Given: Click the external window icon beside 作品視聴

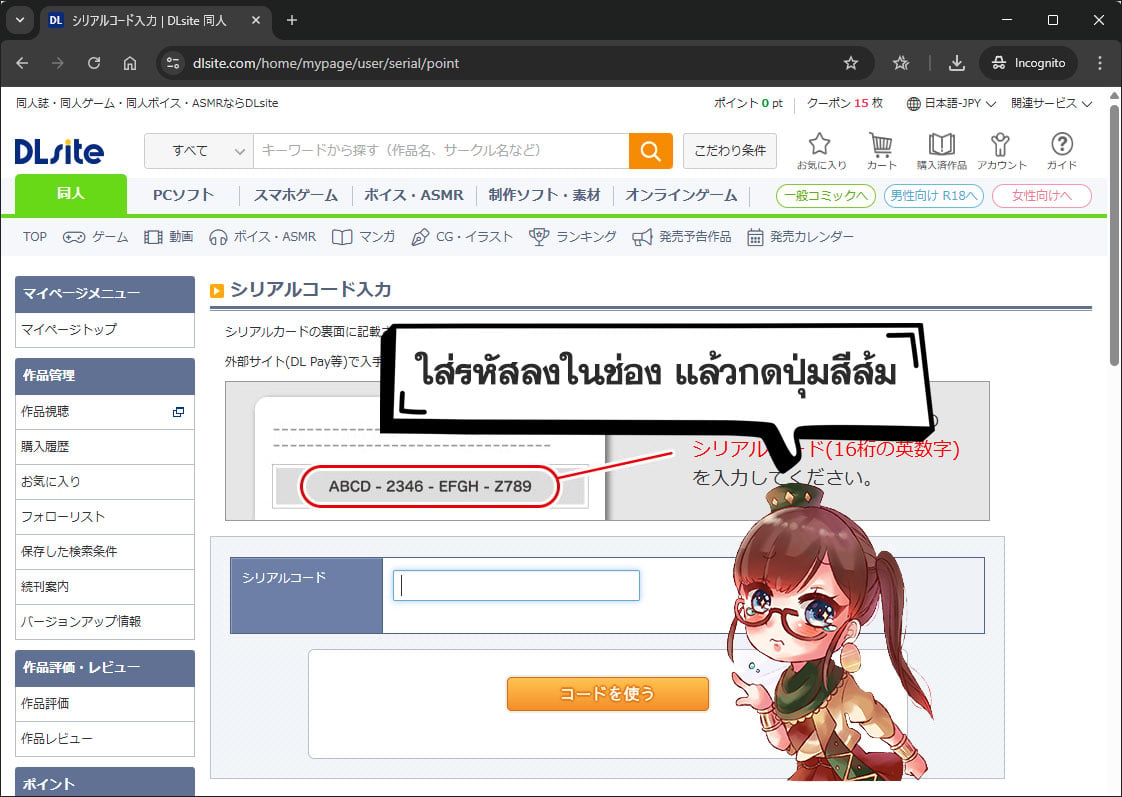Looking at the screenshot, I should tap(178, 412).
